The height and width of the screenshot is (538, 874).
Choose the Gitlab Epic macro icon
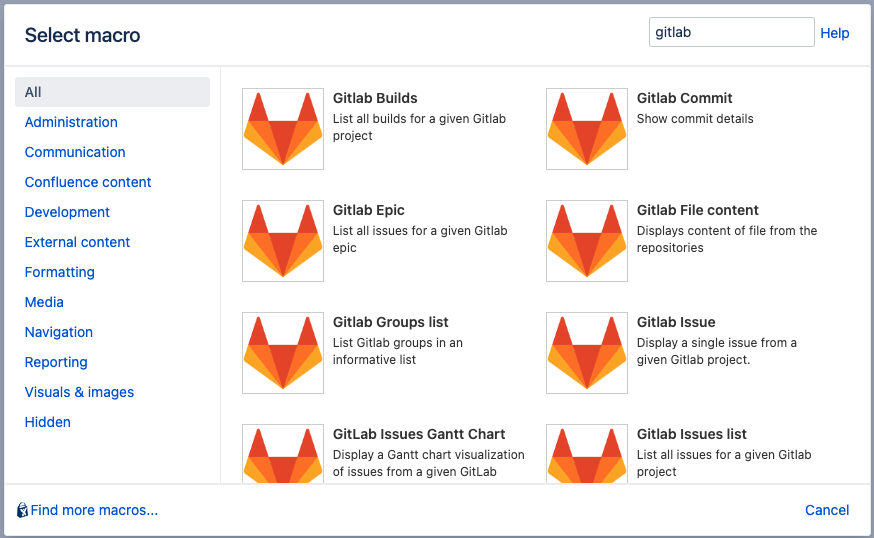click(283, 241)
